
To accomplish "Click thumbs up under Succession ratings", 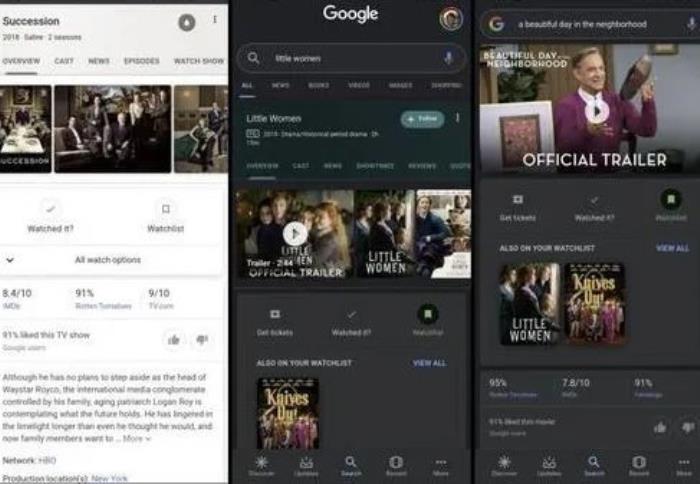I will [x=173, y=340].
